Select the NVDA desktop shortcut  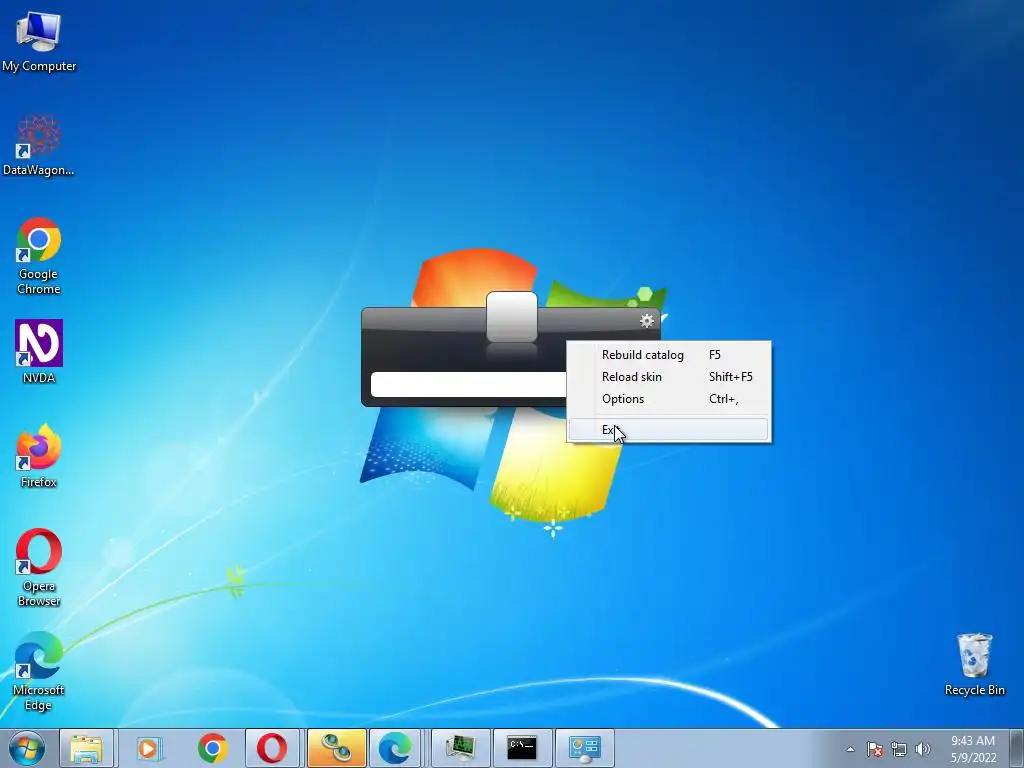pyautogui.click(x=39, y=351)
